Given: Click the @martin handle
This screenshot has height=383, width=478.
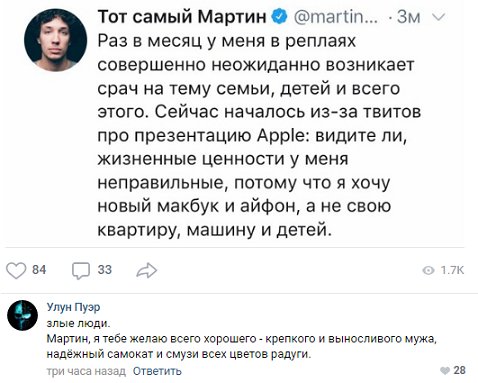Looking at the screenshot, I should 336,17.
